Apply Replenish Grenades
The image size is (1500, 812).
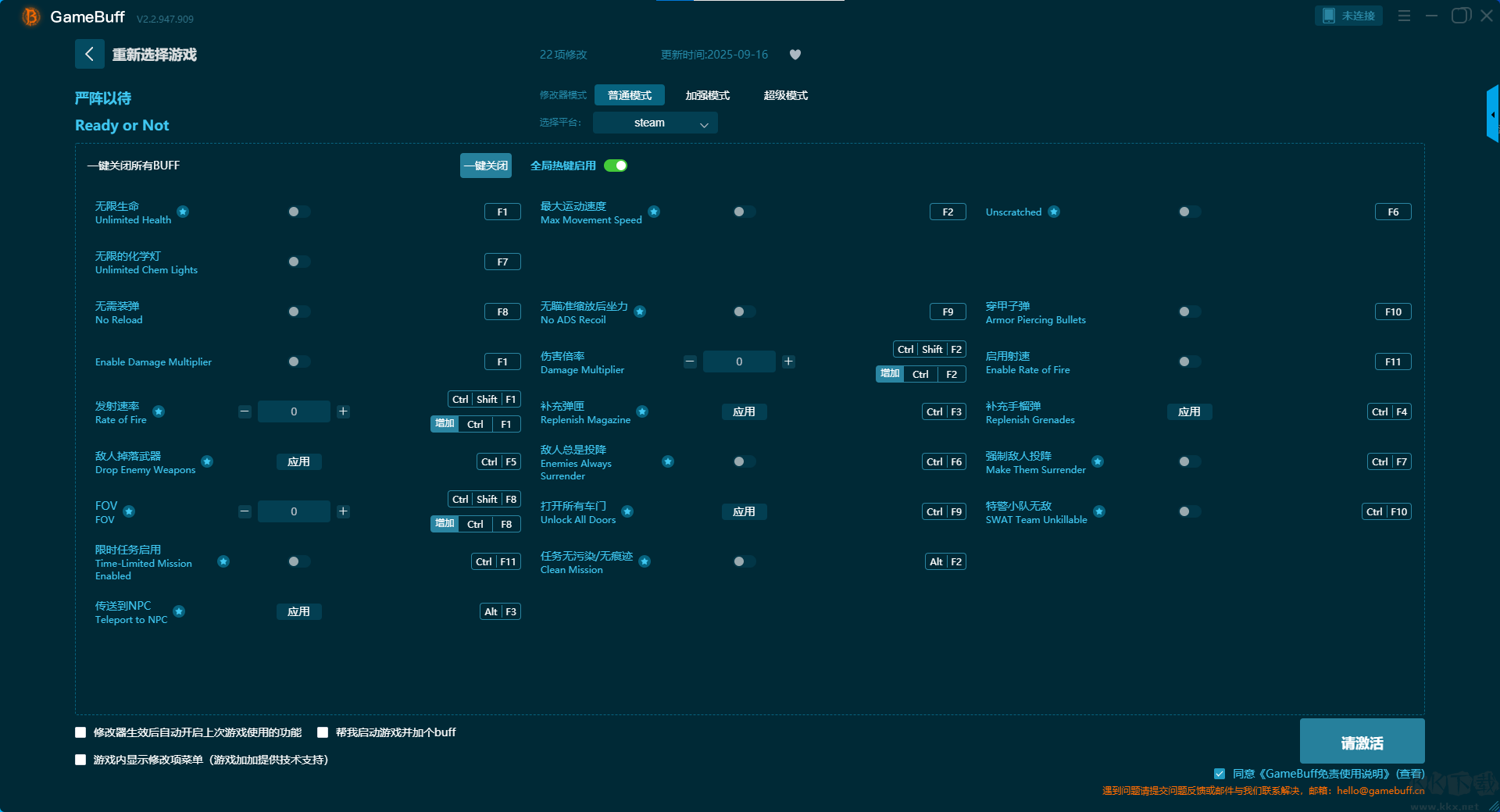pyautogui.click(x=1189, y=411)
